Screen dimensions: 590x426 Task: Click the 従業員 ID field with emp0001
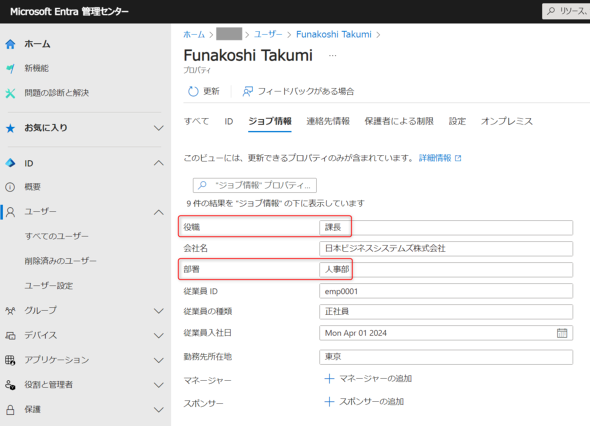pos(446,291)
